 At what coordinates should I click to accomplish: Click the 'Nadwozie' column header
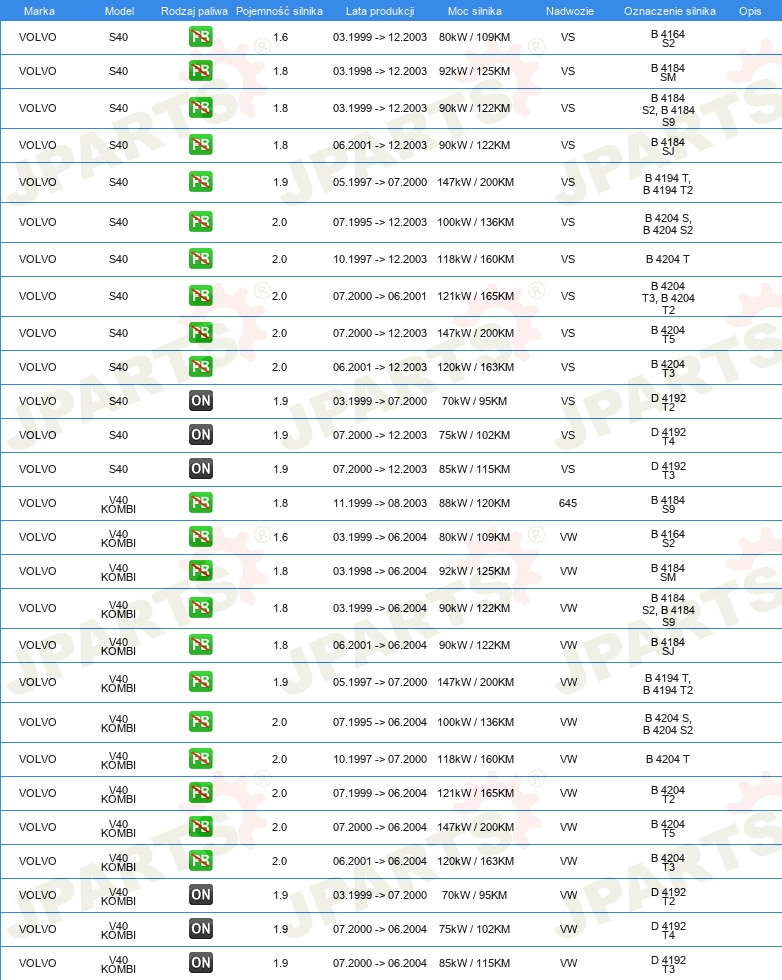click(x=569, y=11)
